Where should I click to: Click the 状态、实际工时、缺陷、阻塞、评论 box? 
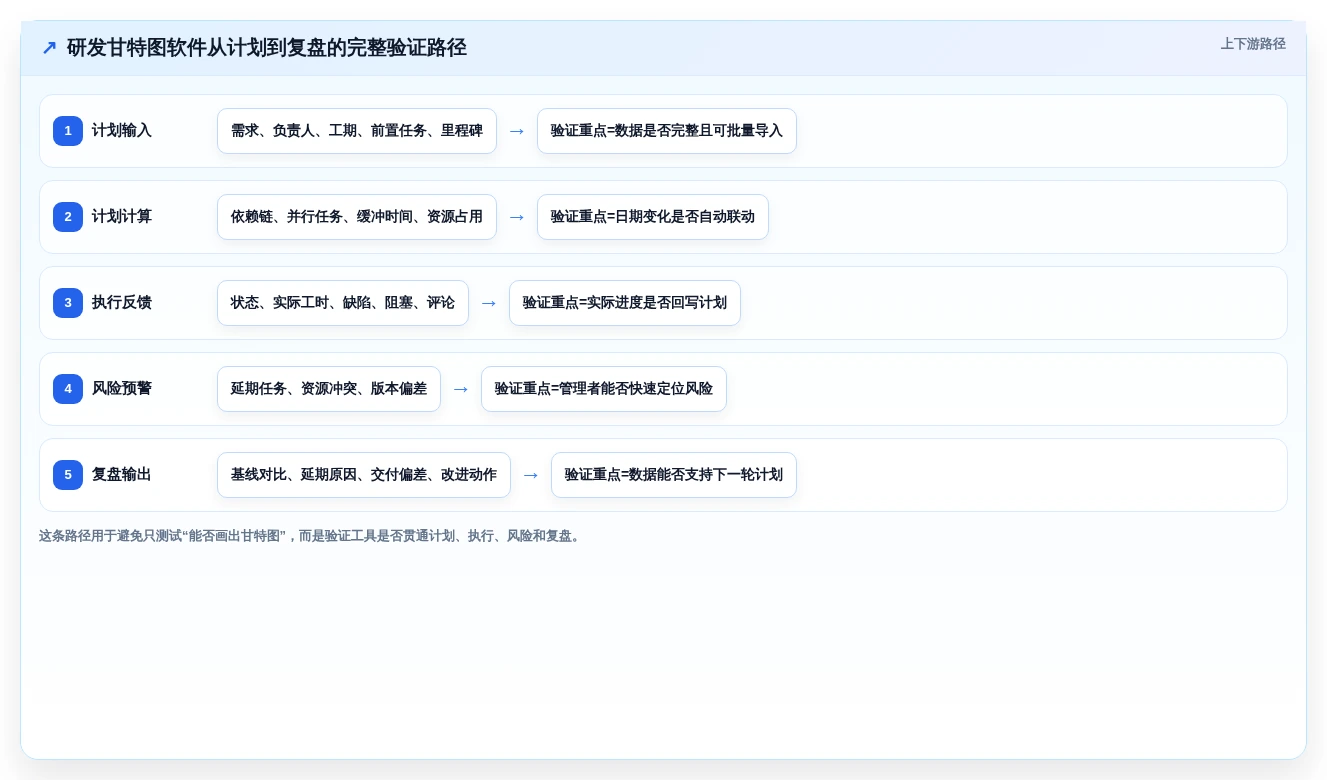coord(343,303)
